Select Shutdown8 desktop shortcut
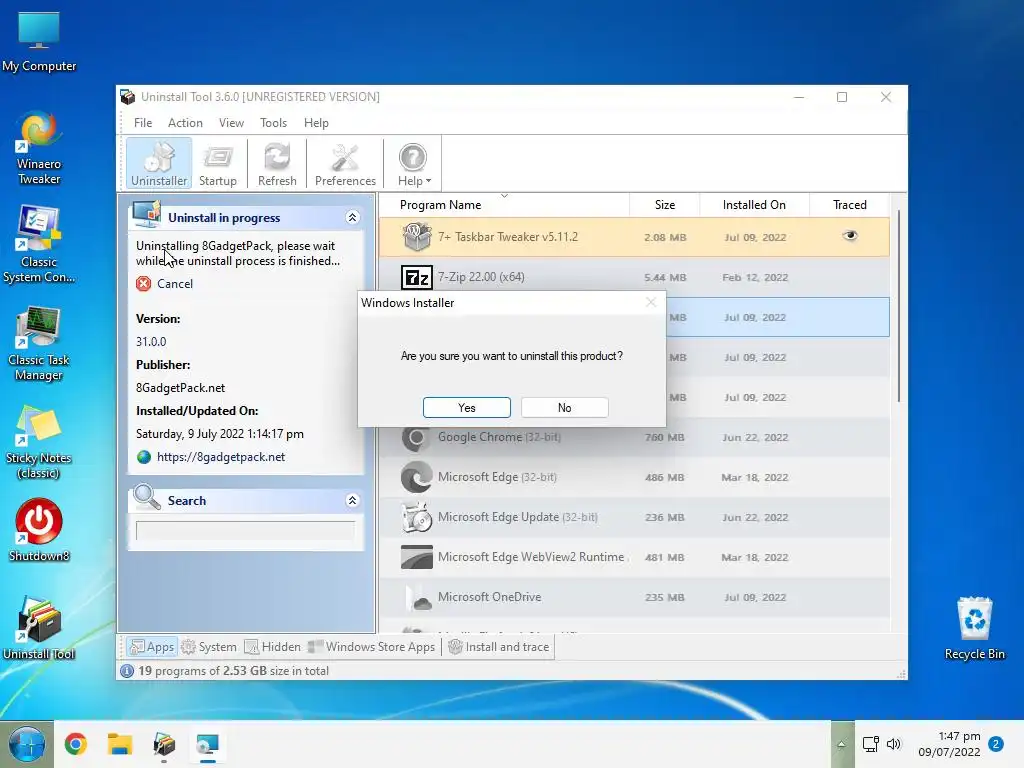Viewport: 1024px width, 768px height. [39, 530]
